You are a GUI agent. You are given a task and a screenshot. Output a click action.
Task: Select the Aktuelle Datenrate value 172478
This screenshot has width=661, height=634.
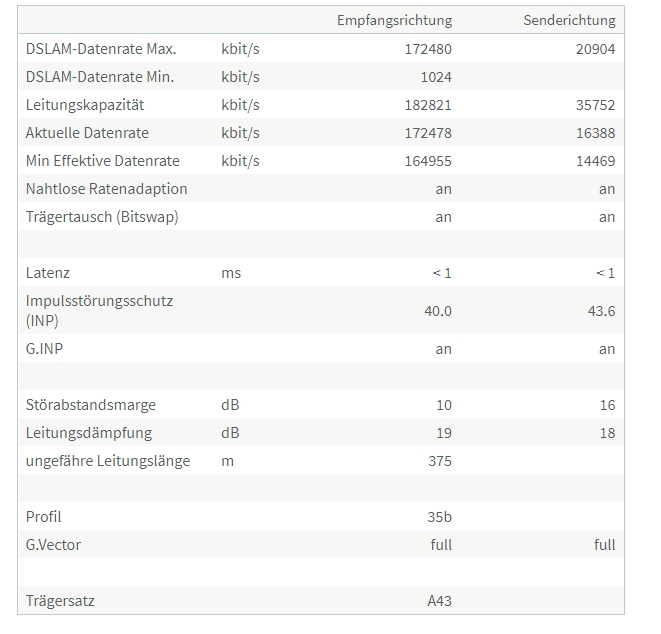tap(428, 133)
